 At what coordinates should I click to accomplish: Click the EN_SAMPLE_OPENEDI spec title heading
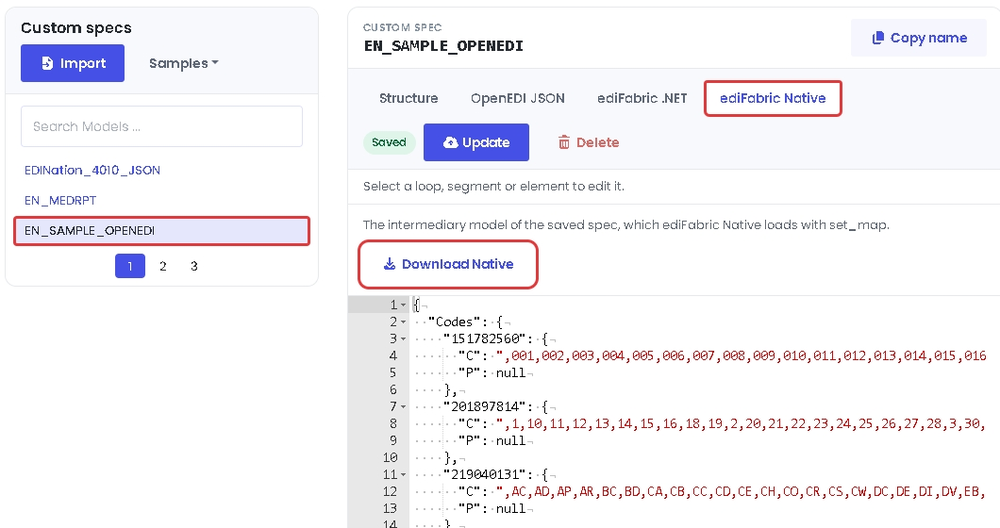click(443, 46)
